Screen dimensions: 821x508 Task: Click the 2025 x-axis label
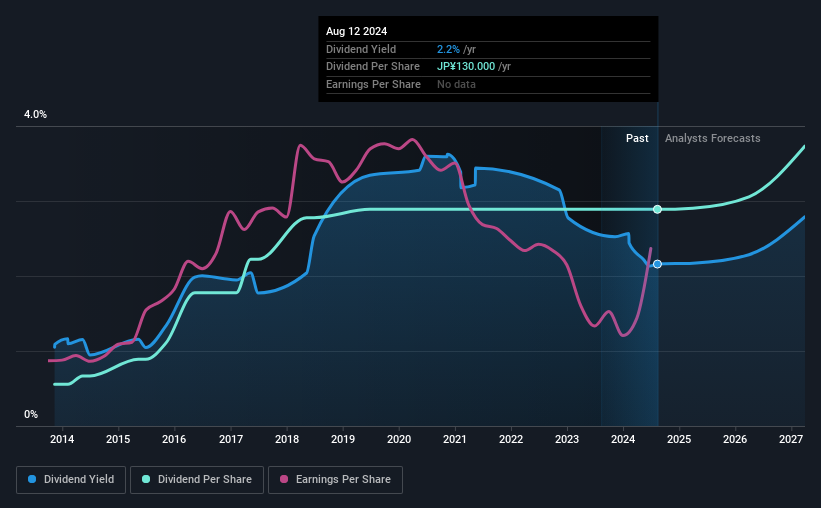pyautogui.click(x=679, y=439)
